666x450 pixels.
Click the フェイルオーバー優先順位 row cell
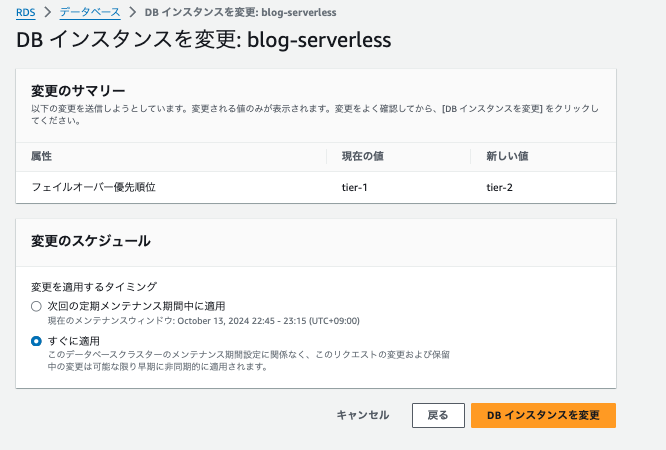[x=93, y=187]
